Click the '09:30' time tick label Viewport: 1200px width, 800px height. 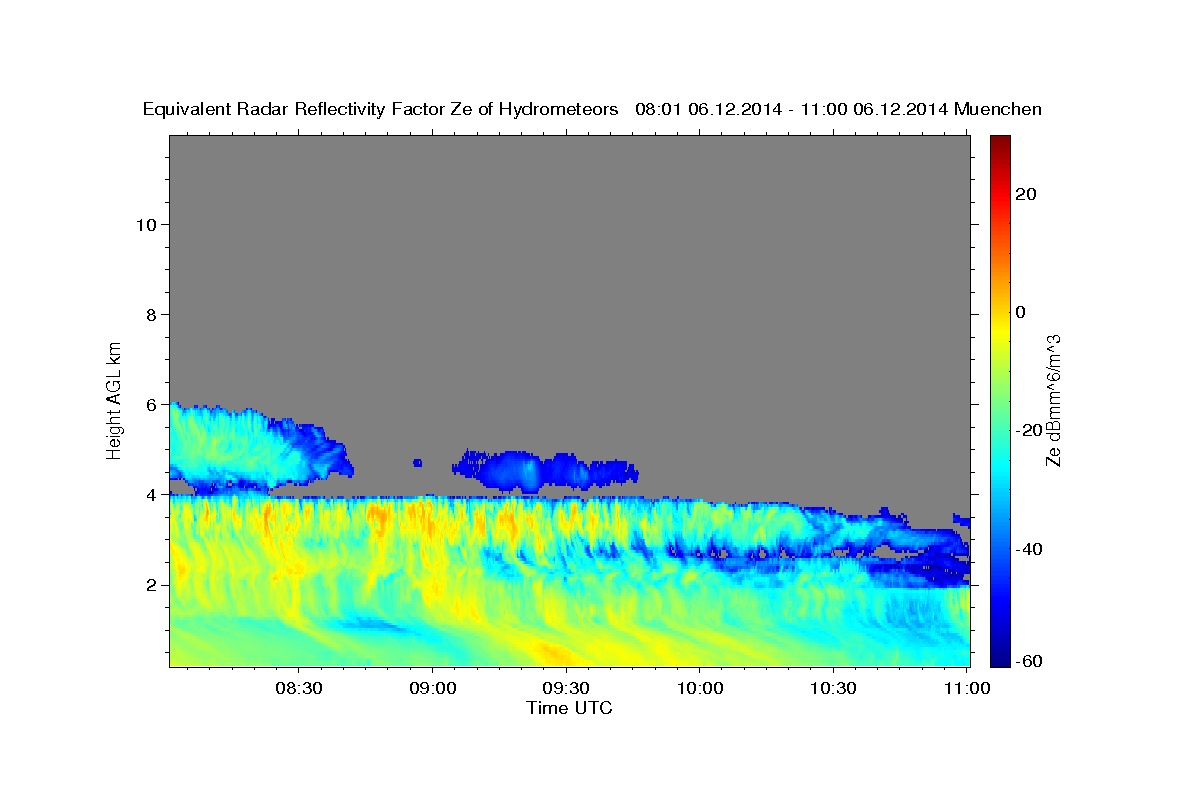pyautogui.click(x=566, y=688)
